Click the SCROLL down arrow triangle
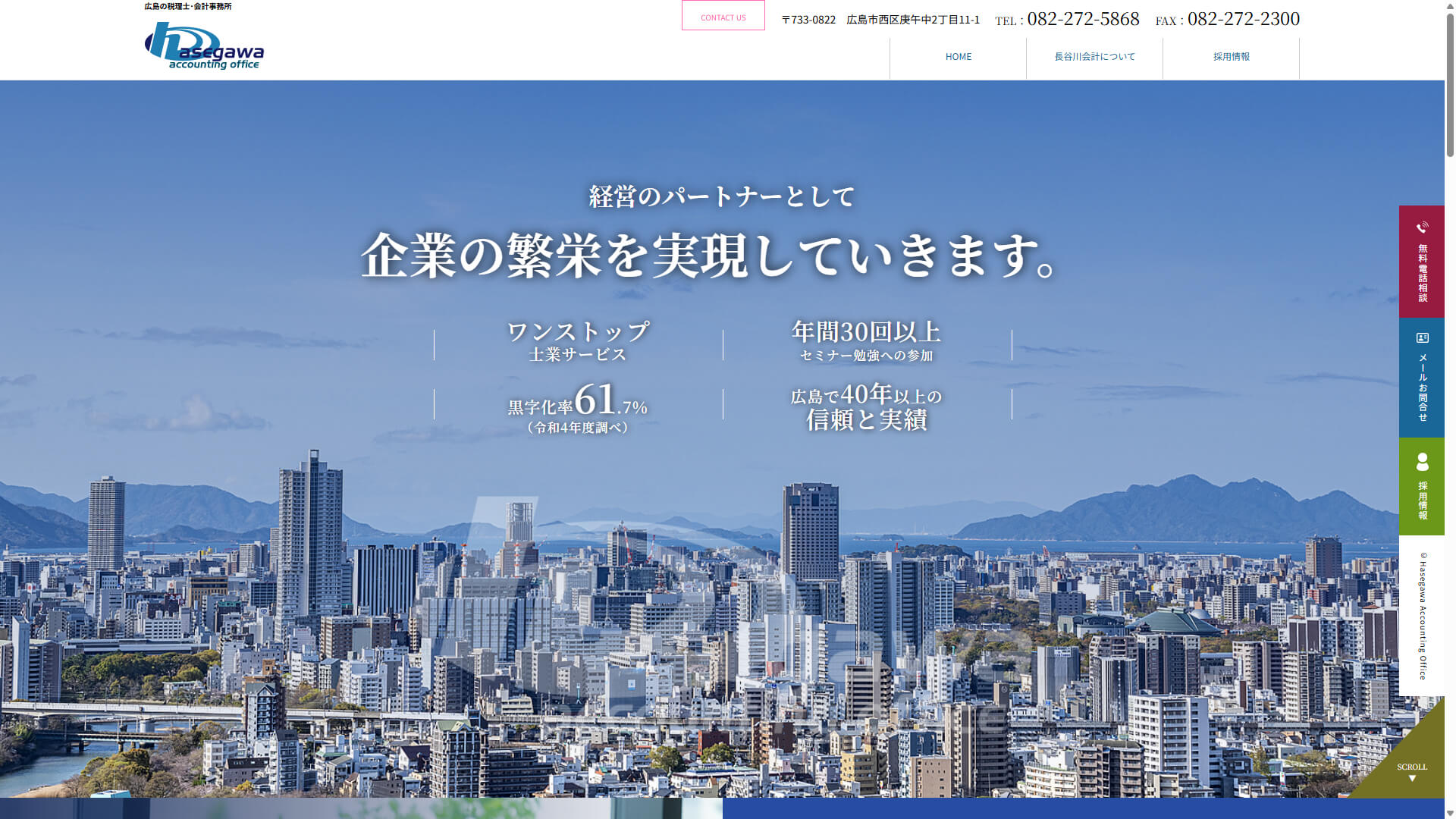The image size is (1456, 819). [x=1412, y=779]
